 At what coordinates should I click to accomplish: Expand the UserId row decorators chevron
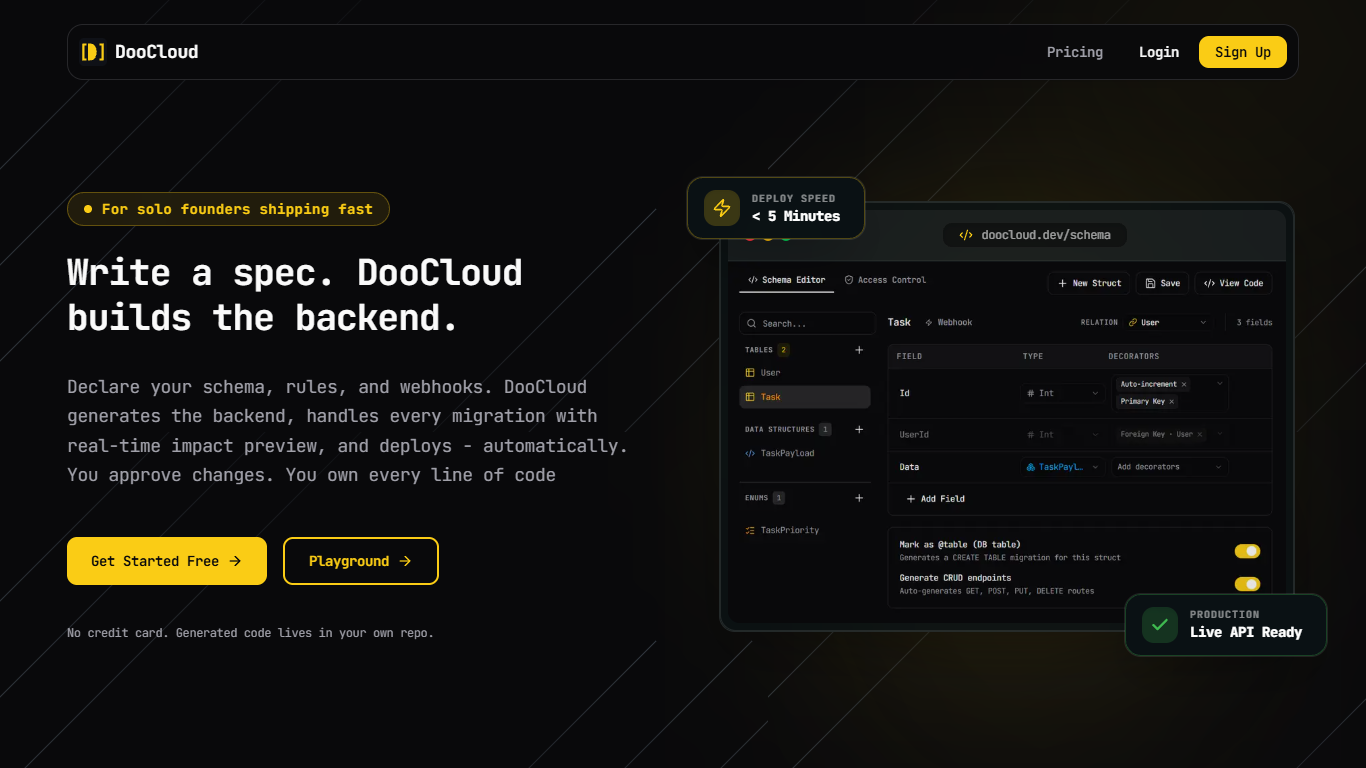tap(1220, 435)
